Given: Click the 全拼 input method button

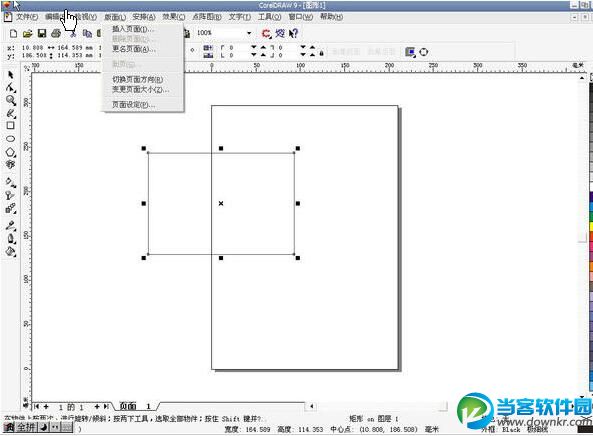Looking at the screenshot, I should [x=26, y=427].
